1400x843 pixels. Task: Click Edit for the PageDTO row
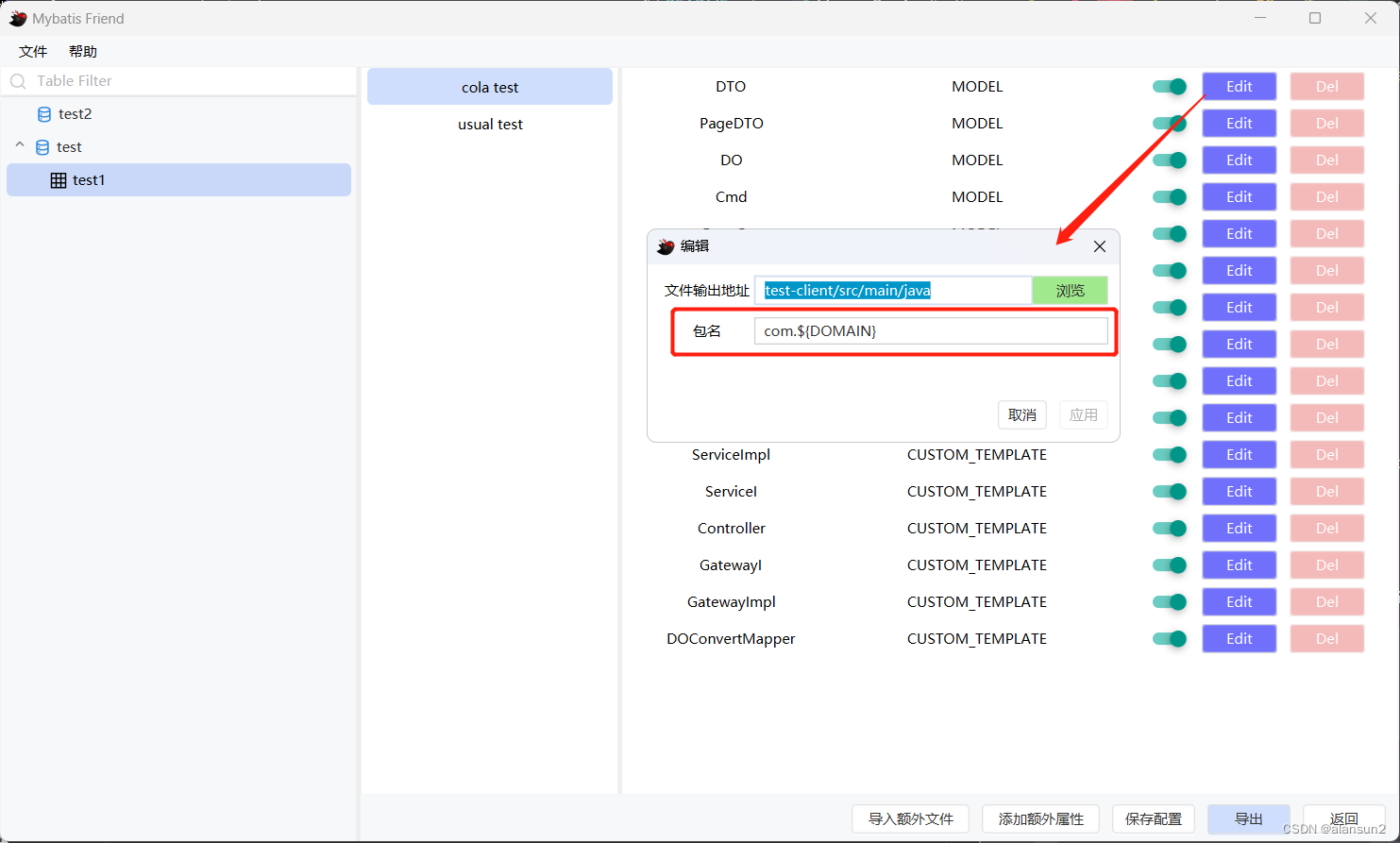[x=1240, y=124]
